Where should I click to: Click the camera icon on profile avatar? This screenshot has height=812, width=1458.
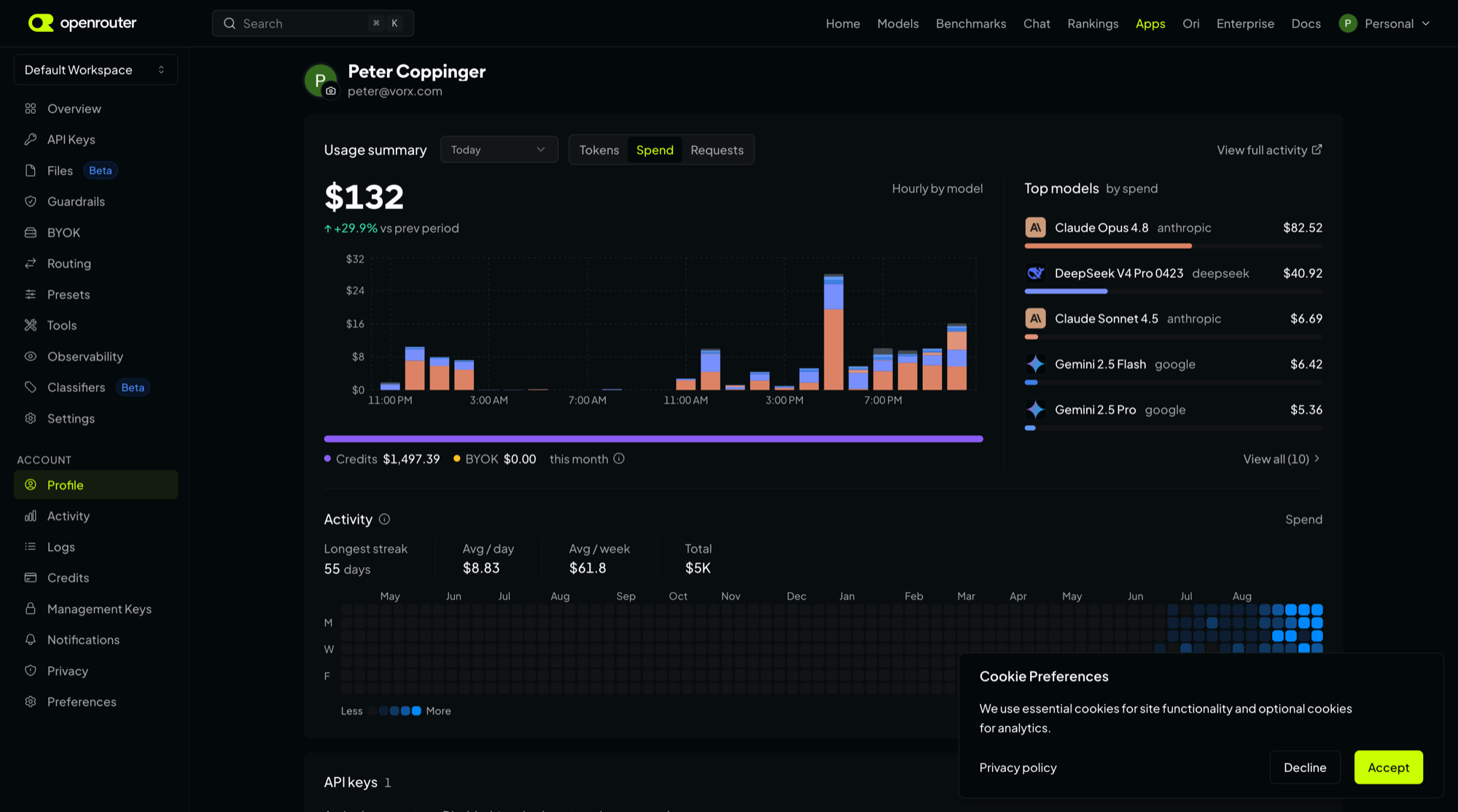pyautogui.click(x=331, y=91)
